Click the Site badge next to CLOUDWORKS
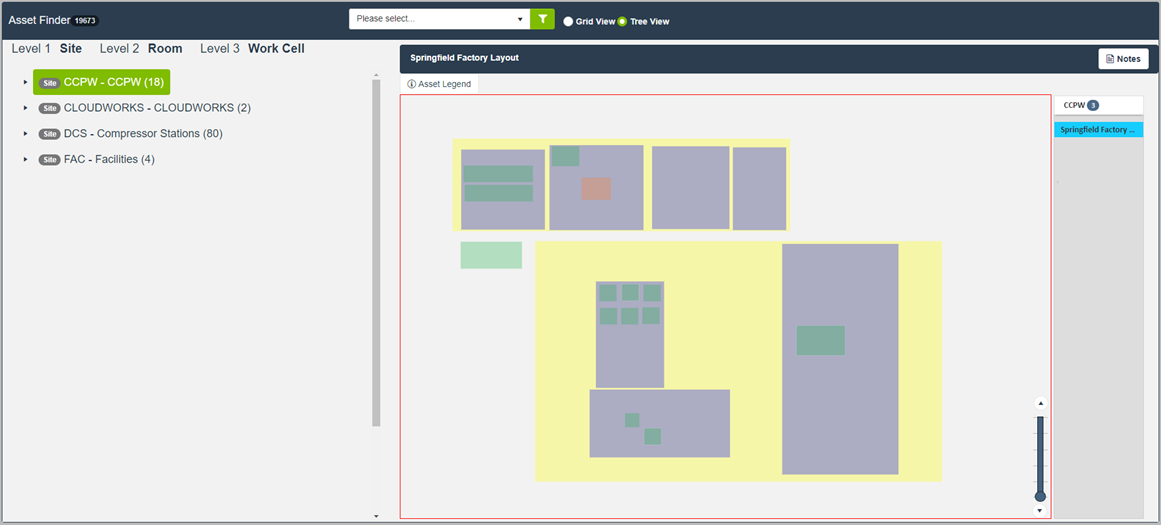This screenshot has height=525, width=1161. [x=49, y=108]
